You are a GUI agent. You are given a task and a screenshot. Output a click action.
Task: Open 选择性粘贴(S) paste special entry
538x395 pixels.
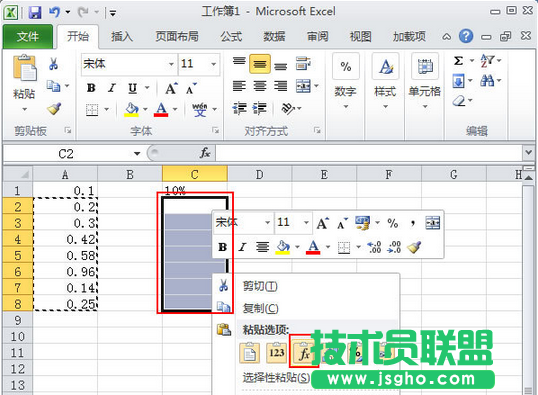276,377
